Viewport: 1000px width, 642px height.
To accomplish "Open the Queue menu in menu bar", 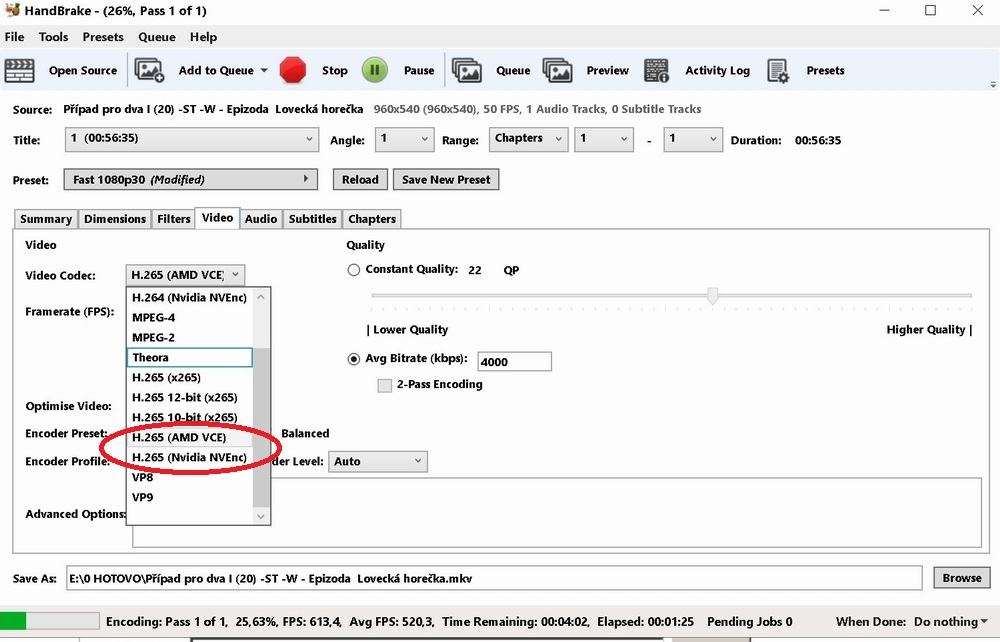I will (x=157, y=37).
